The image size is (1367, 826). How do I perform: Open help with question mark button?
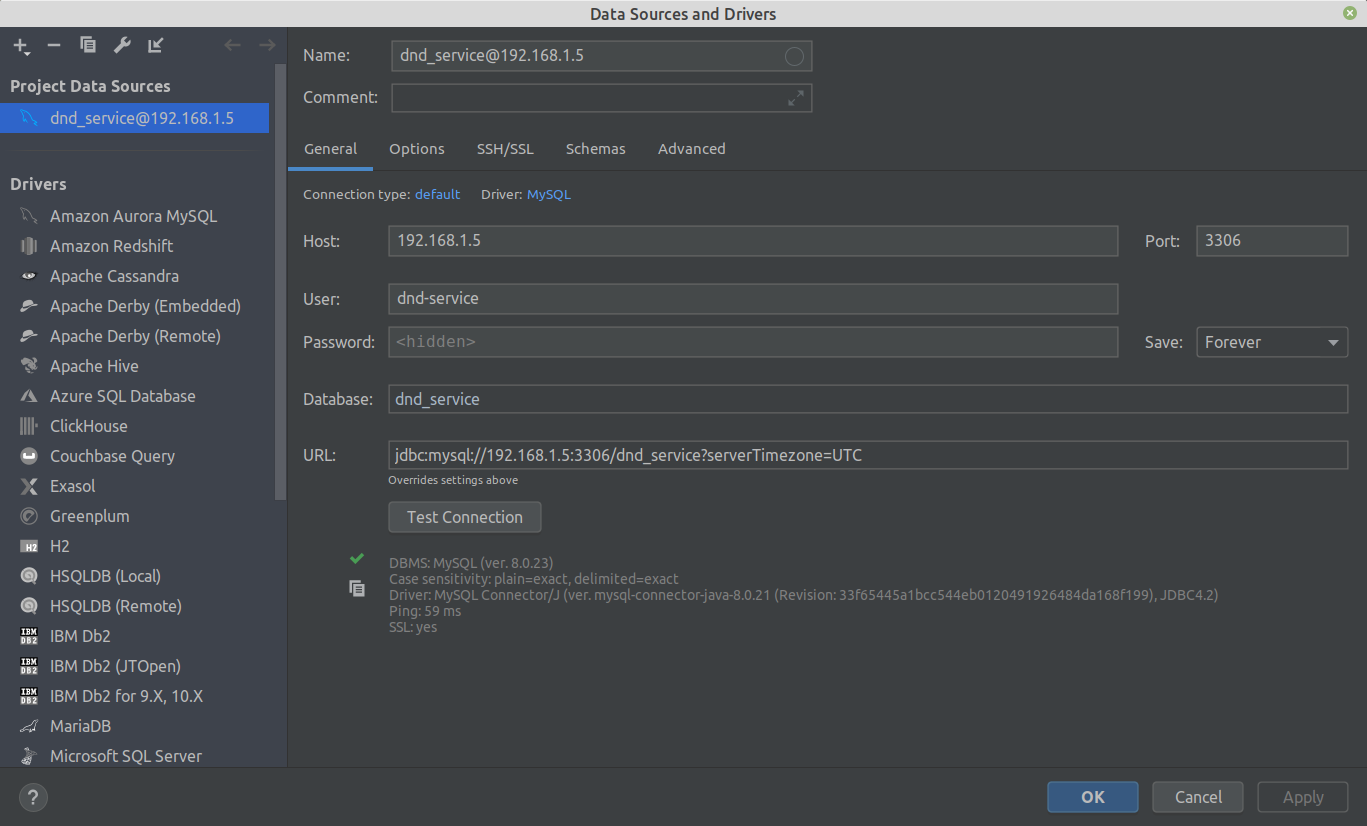click(x=33, y=797)
